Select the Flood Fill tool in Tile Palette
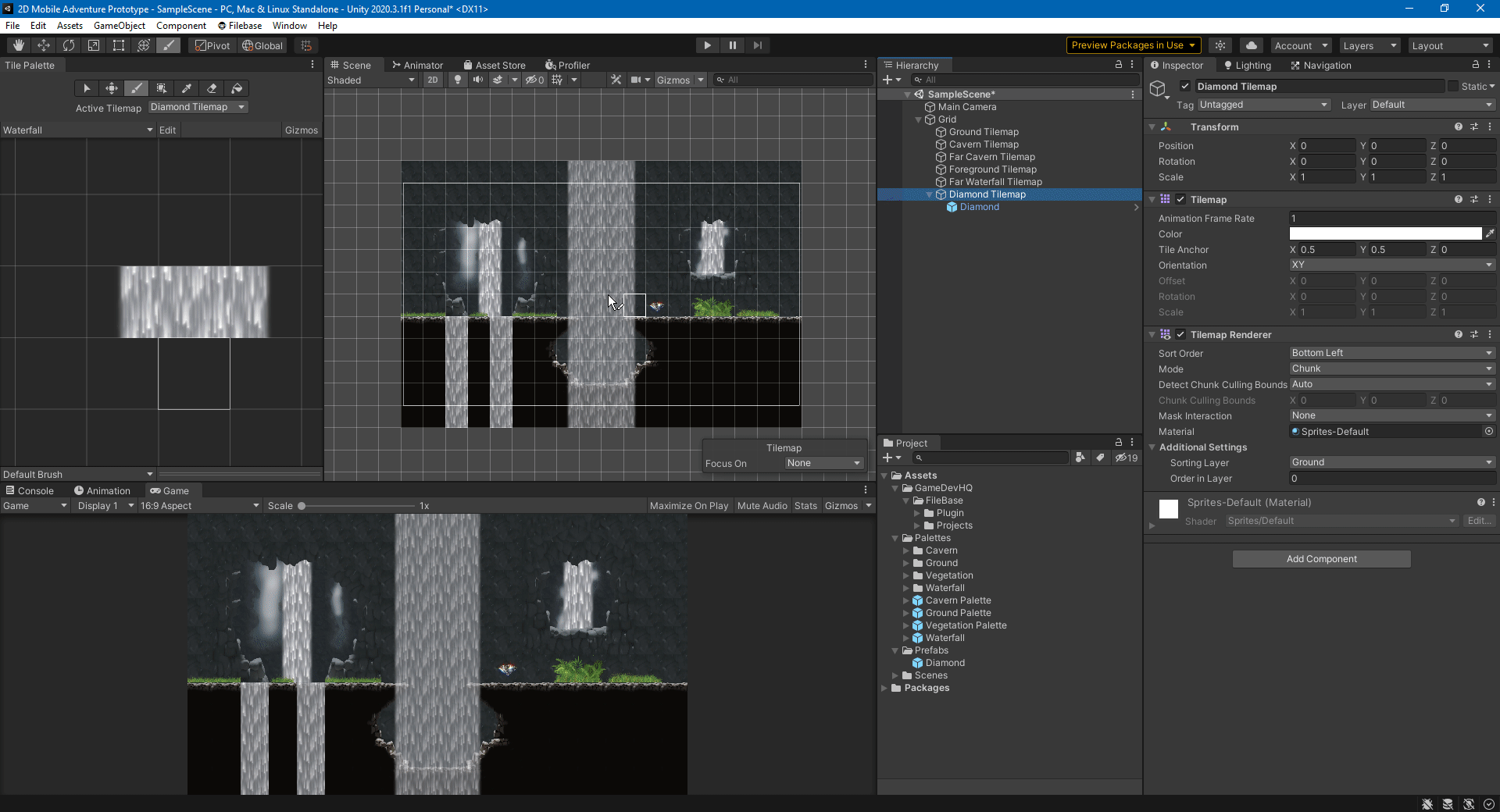This screenshot has height=812, width=1500. (237, 88)
